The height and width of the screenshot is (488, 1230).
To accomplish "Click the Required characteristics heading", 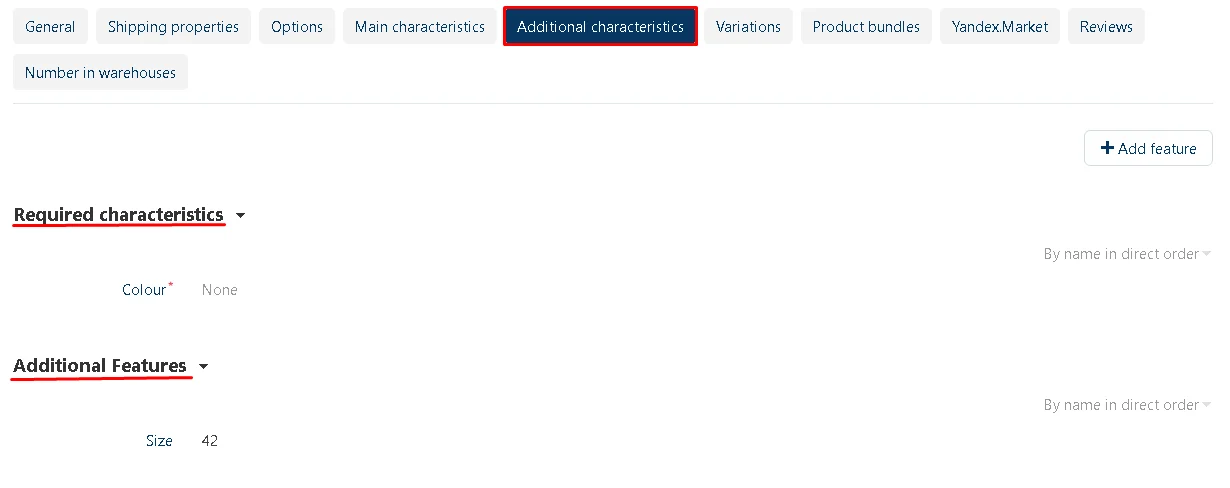I will [118, 215].
